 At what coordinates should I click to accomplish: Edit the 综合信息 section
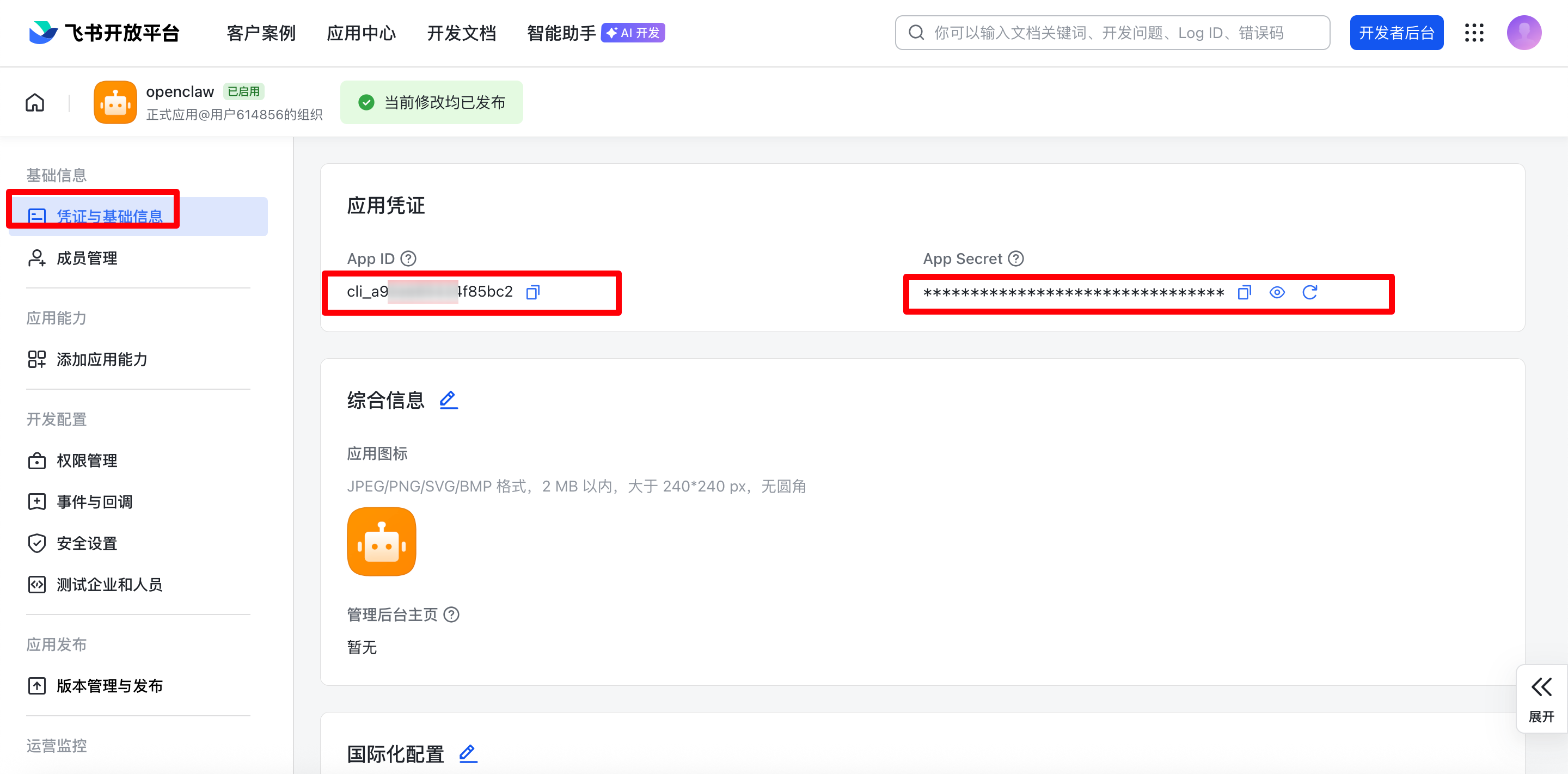point(449,400)
